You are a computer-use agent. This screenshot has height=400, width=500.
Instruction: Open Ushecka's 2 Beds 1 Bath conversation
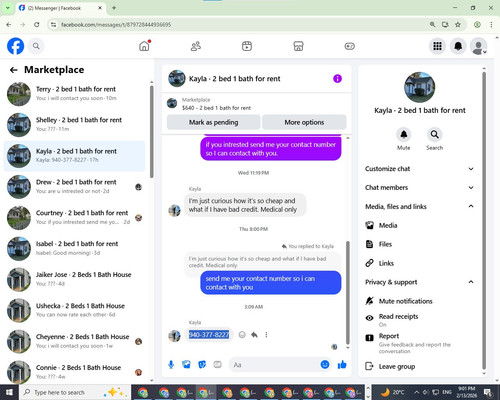click(x=75, y=310)
